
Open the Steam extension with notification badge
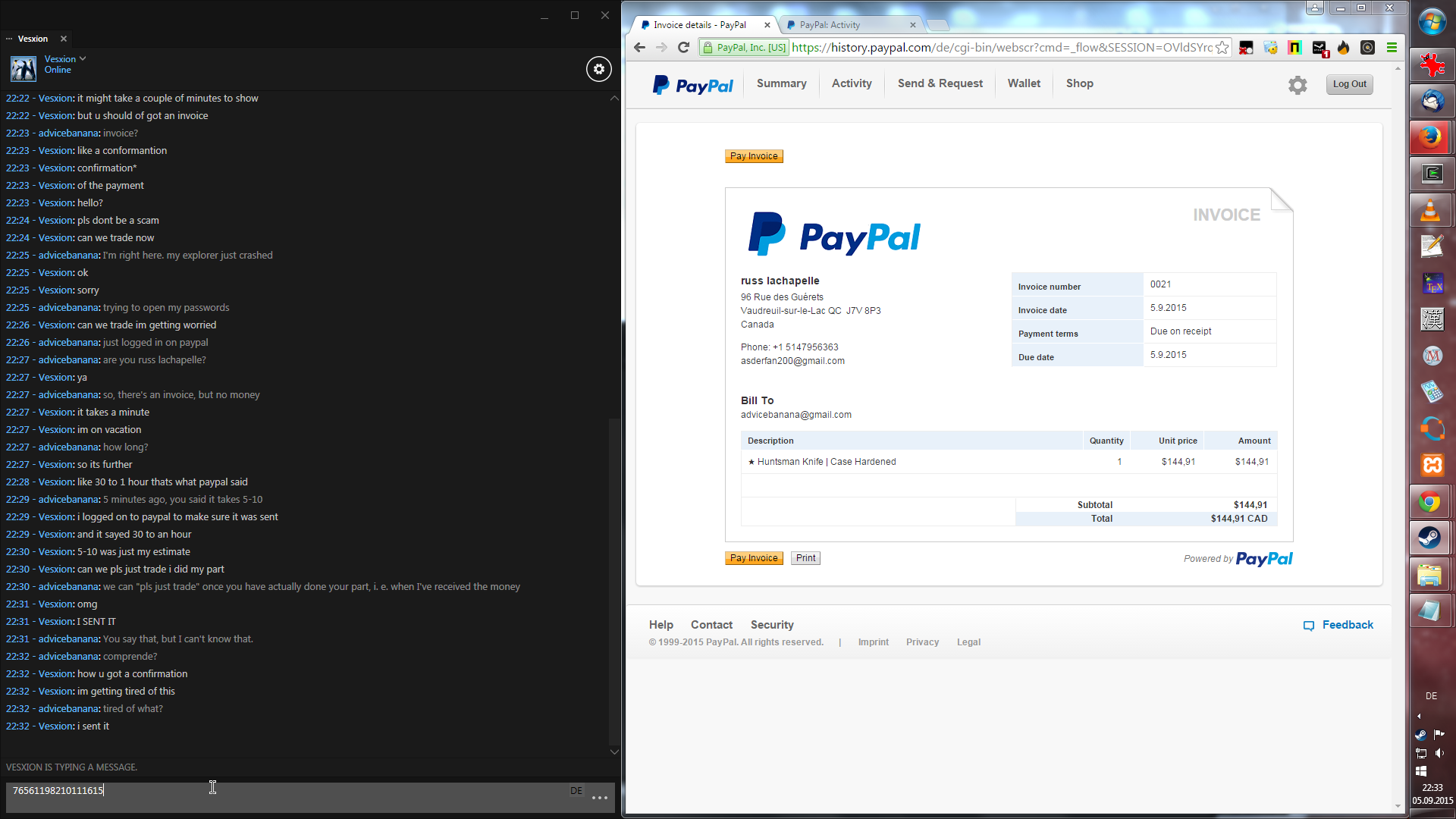pos(1319,49)
